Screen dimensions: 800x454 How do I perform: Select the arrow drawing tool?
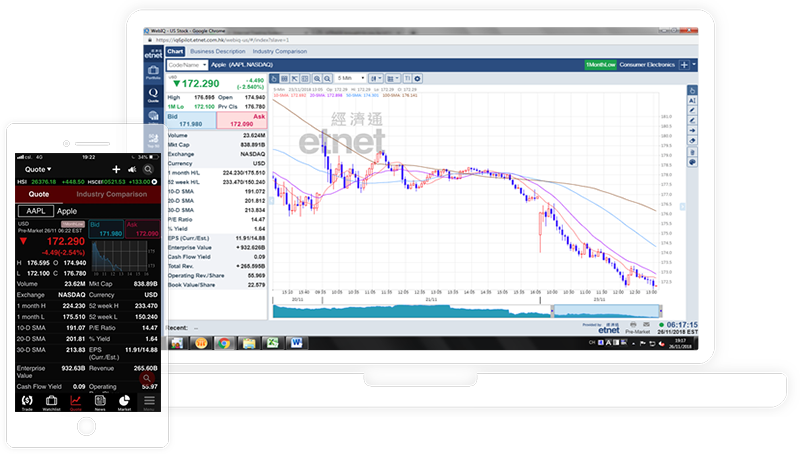click(x=692, y=131)
